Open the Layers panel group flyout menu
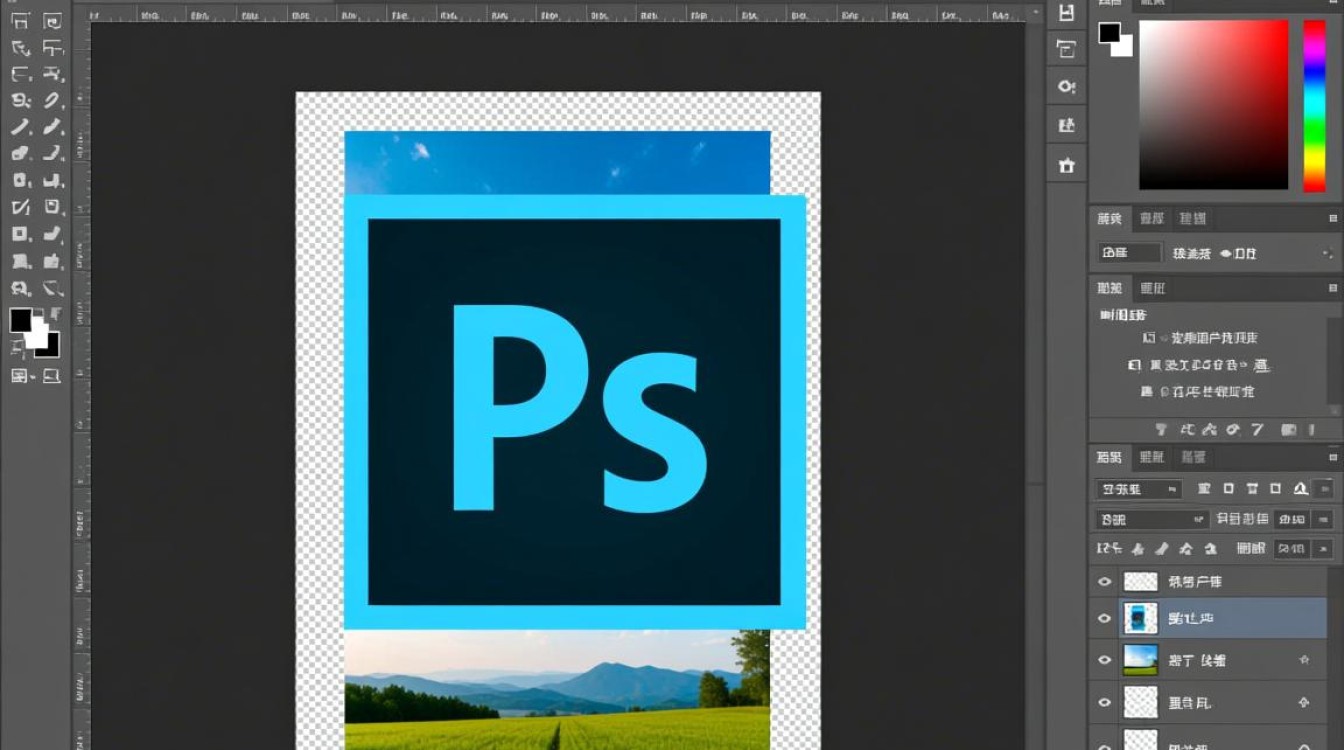 tap(1333, 457)
